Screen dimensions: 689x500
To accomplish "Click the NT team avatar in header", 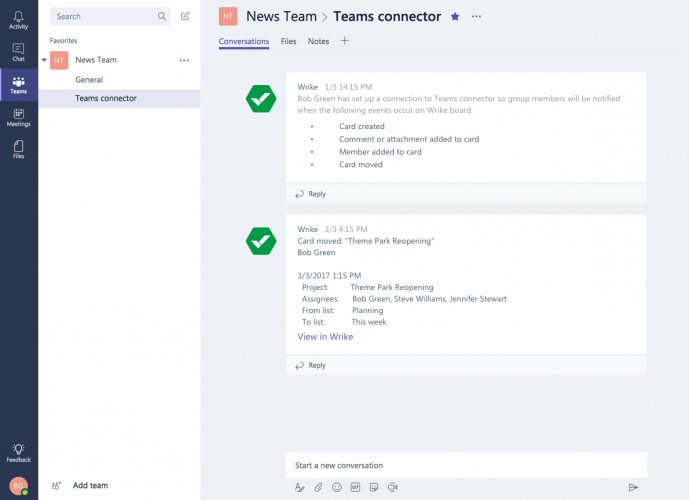I will coord(228,17).
